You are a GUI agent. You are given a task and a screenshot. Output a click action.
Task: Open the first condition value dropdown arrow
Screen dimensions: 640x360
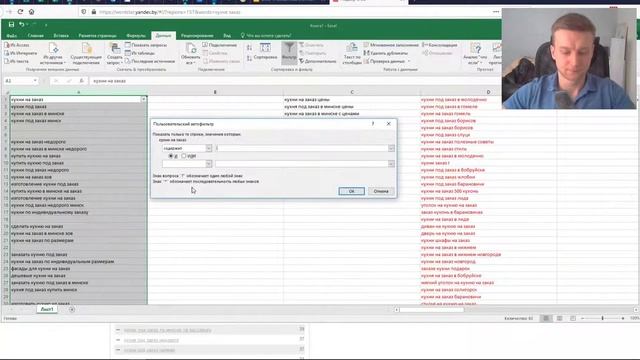391,148
